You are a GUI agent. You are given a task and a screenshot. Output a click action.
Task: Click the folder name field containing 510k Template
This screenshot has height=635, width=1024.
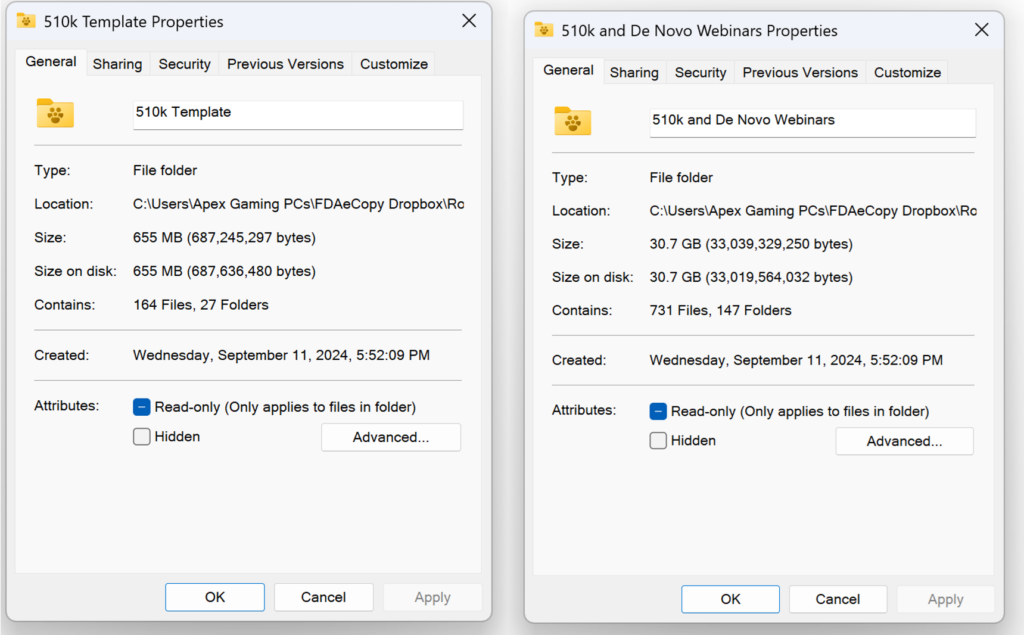pos(297,113)
